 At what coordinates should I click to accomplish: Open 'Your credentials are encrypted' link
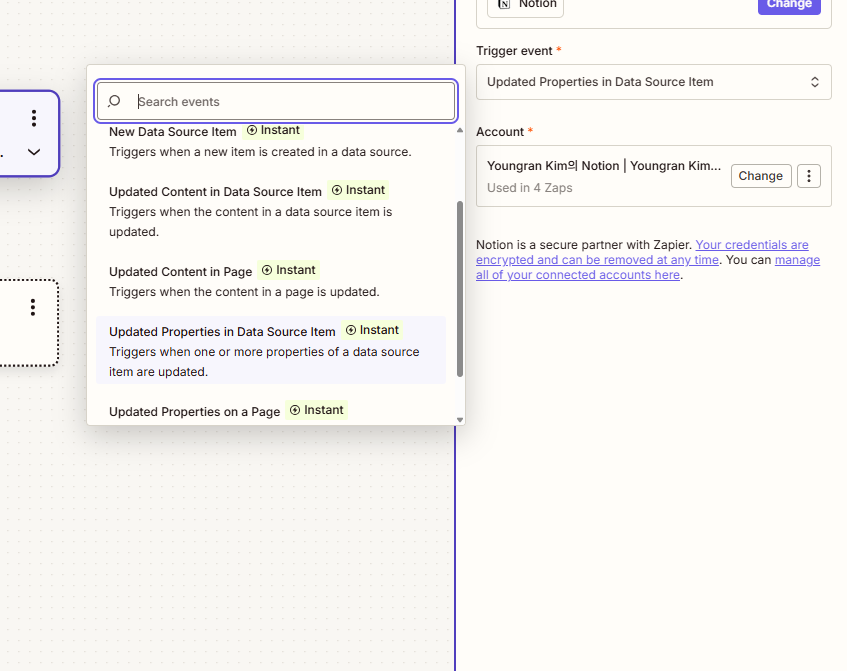pyautogui.click(x=642, y=252)
